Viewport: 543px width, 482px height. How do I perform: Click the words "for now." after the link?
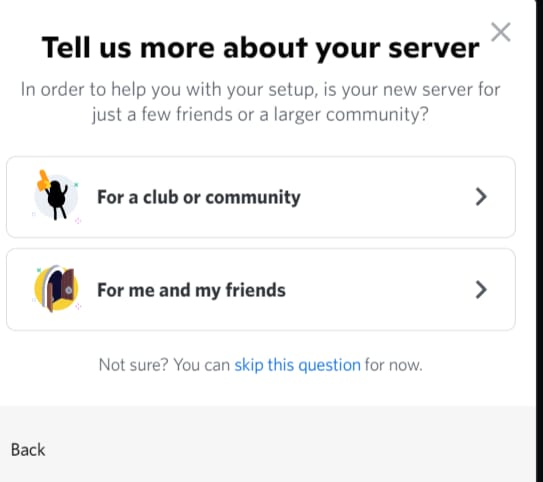pos(393,365)
